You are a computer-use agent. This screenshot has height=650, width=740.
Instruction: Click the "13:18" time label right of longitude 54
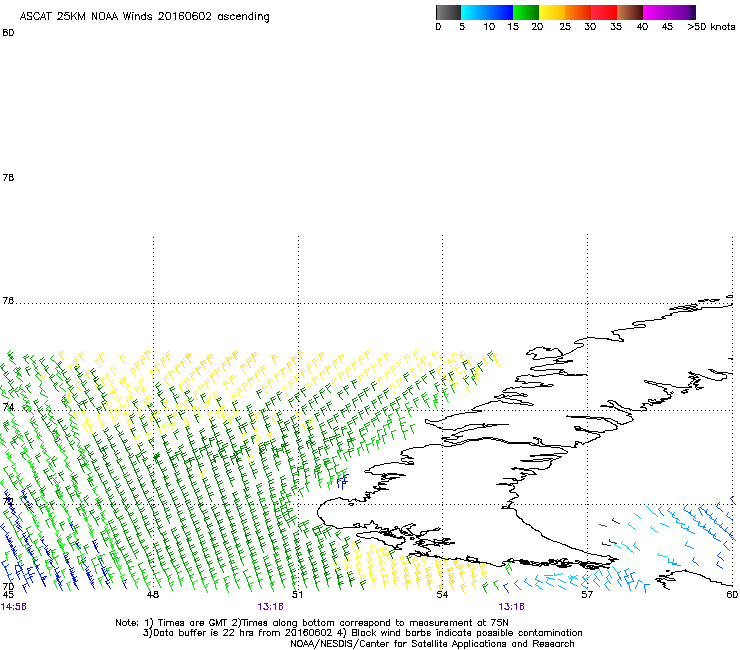pos(512,607)
